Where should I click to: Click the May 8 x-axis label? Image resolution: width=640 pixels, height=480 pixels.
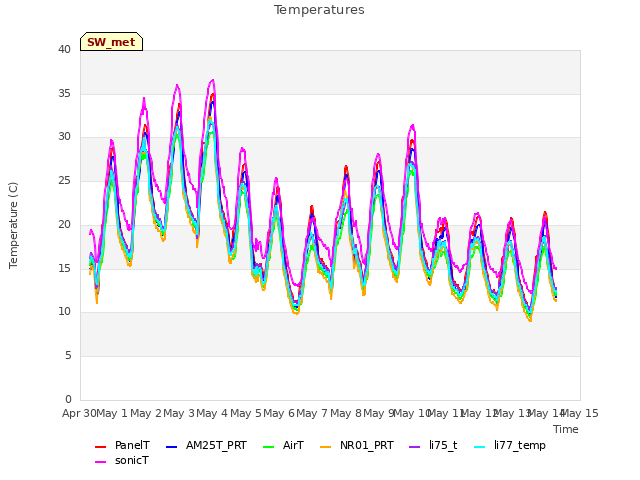coord(346,413)
